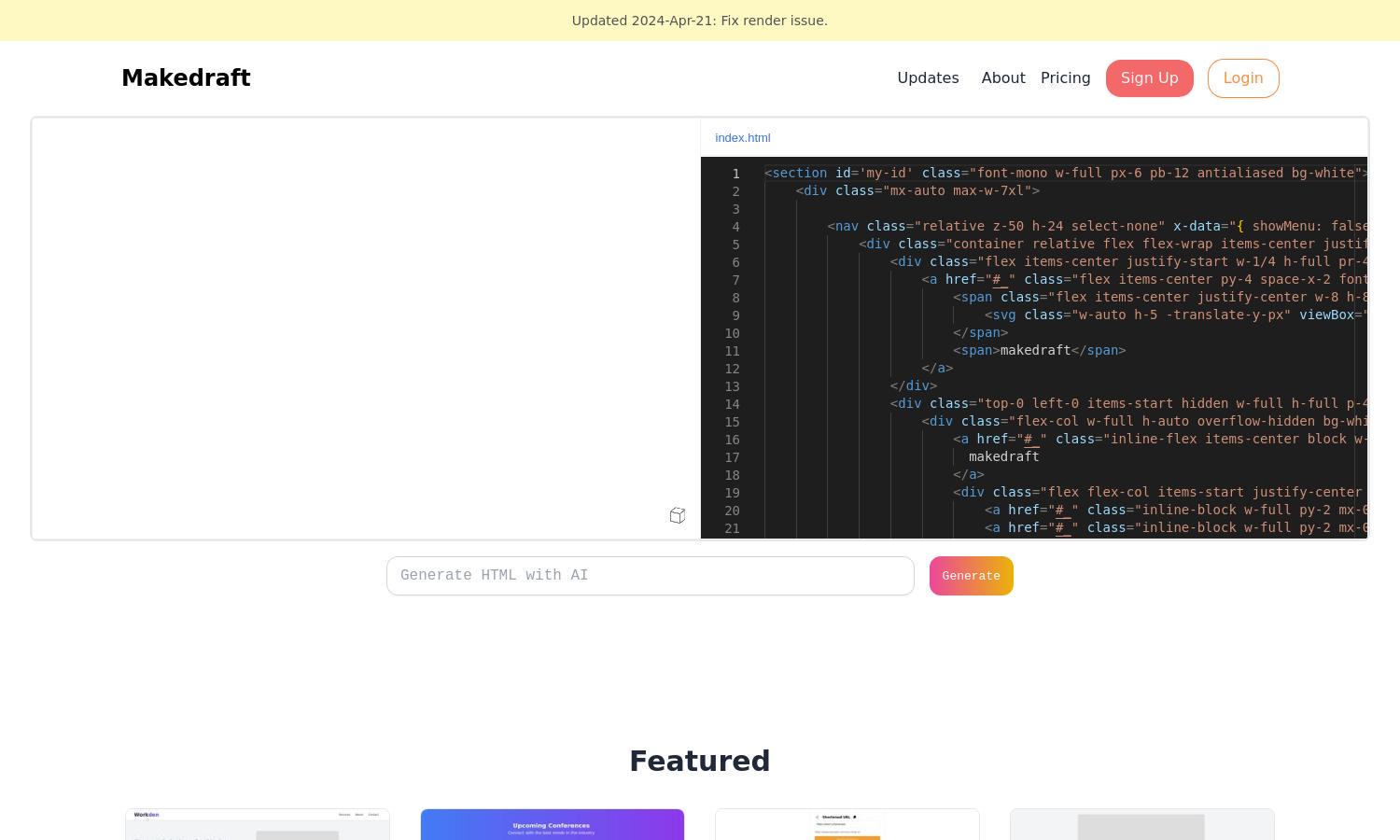Focus the Generate HTML with AI field
Viewport: 1400px width, 840px height.
click(651, 576)
